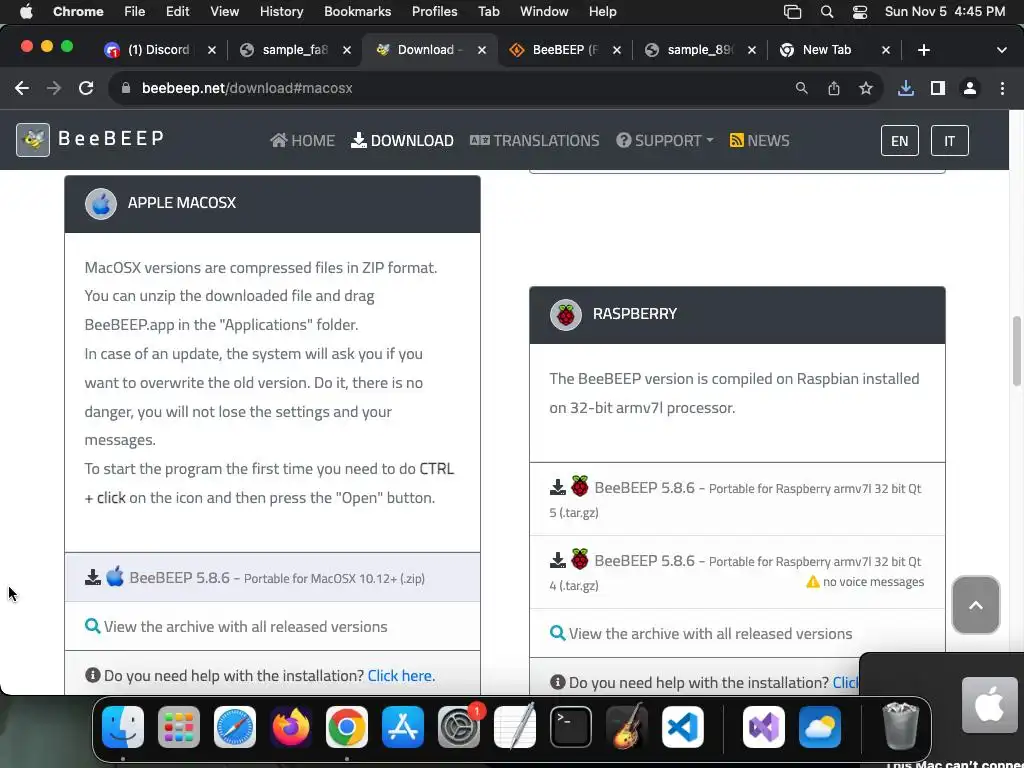Open Chrome profile avatar menu
The image size is (1024, 768).
click(x=970, y=88)
